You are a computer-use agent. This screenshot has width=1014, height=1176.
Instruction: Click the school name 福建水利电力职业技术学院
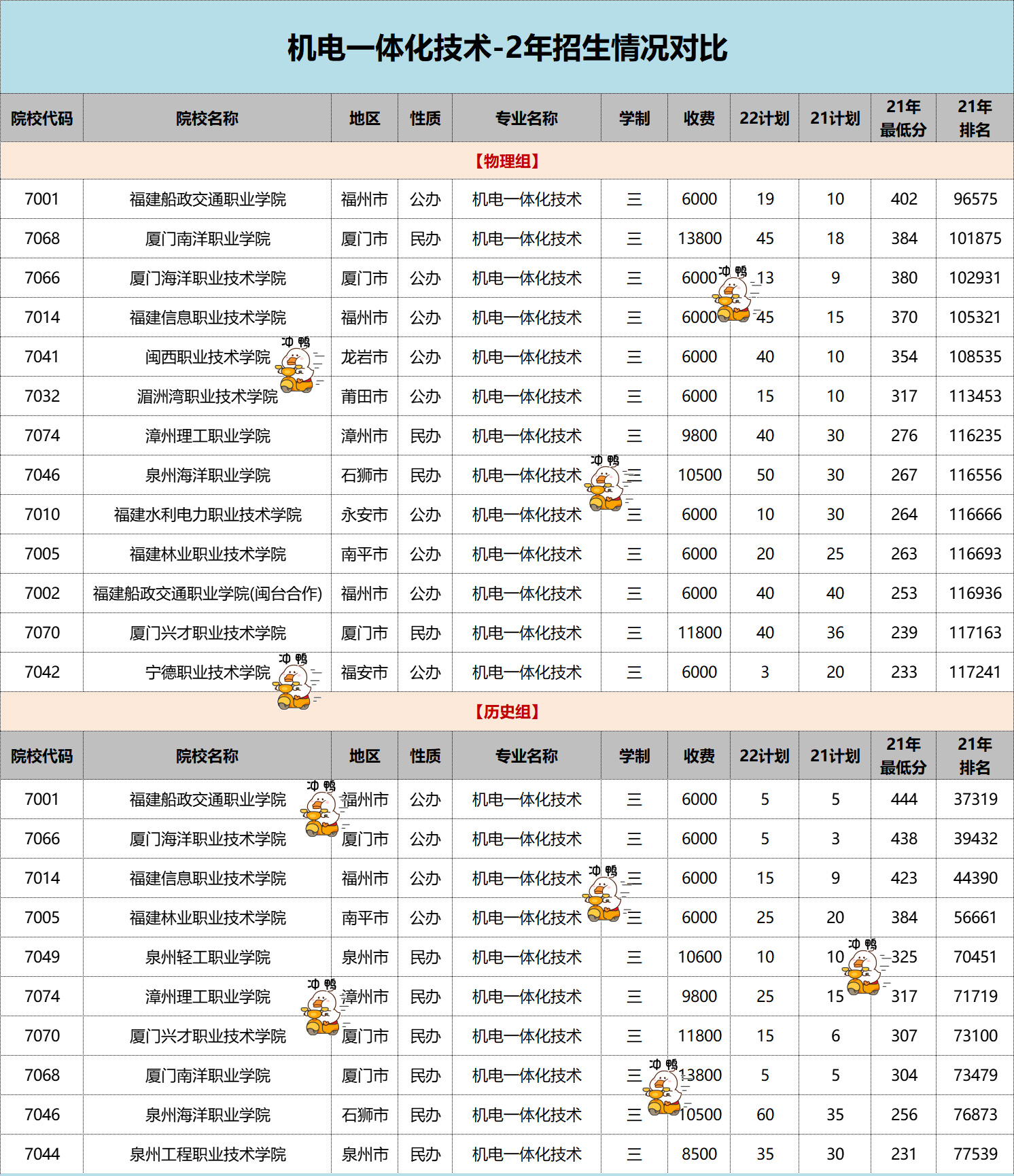[x=207, y=515]
